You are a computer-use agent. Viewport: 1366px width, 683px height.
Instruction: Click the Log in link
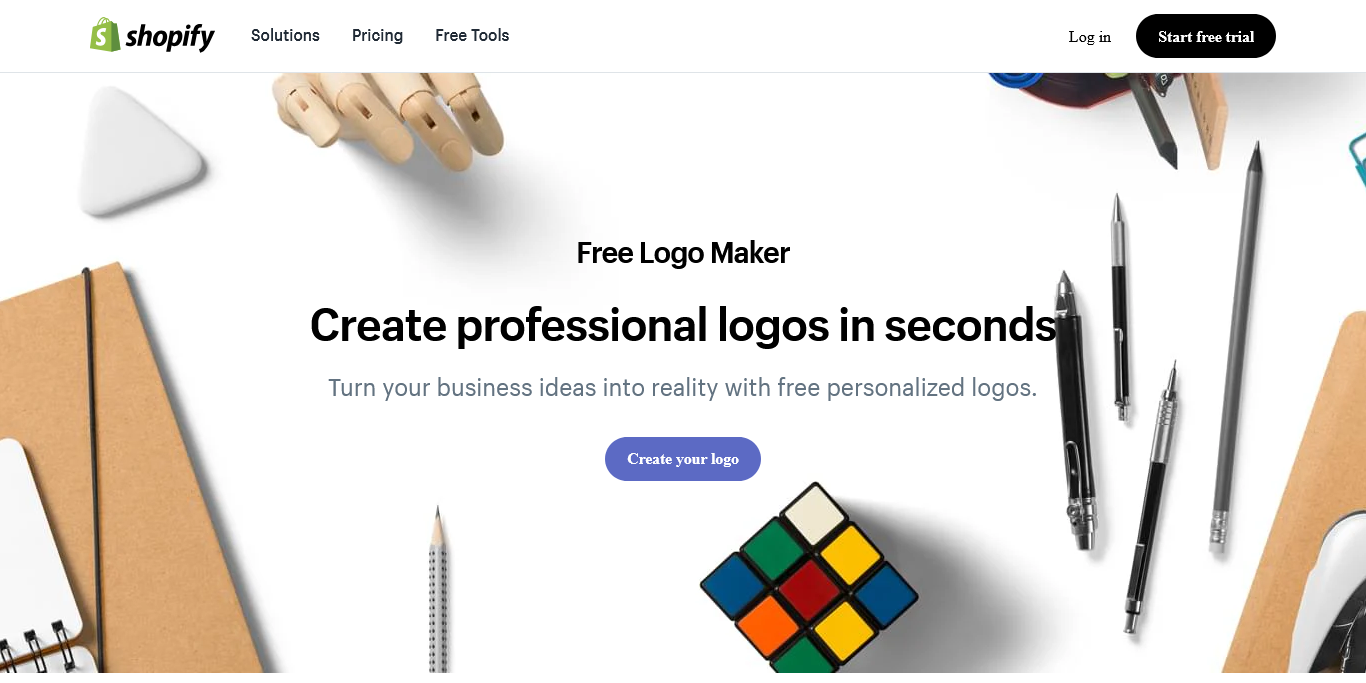tap(1089, 37)
